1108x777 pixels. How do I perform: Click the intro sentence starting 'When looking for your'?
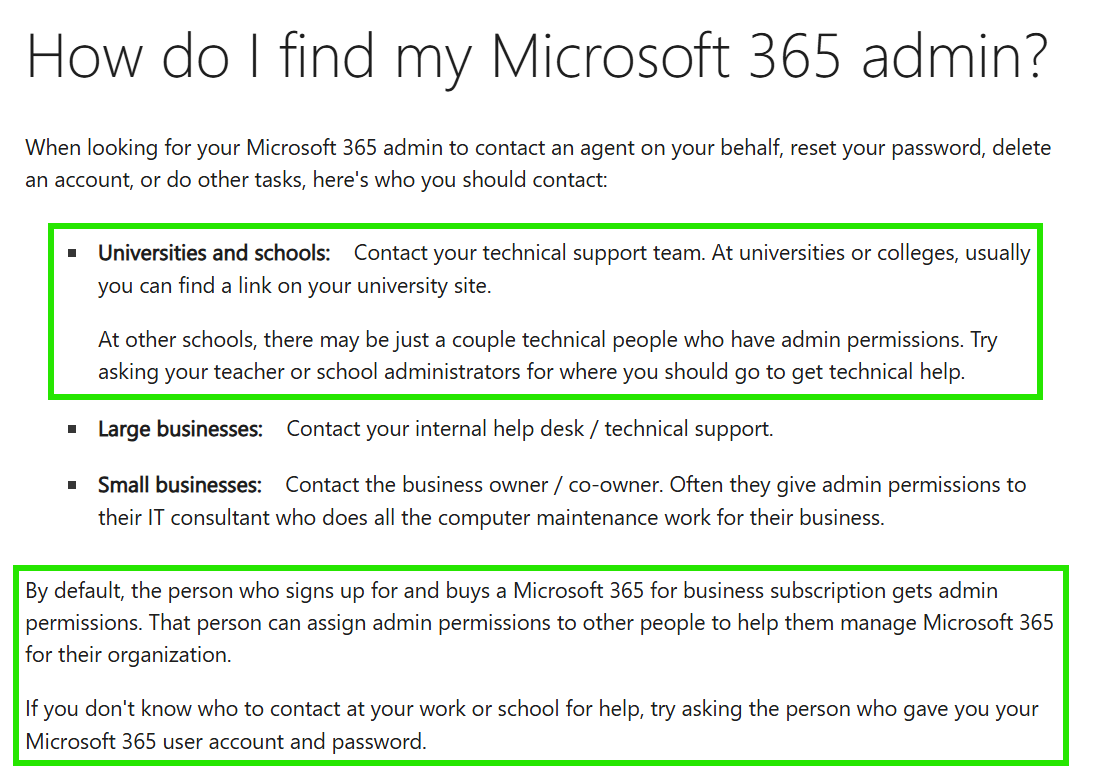point(538,163)
